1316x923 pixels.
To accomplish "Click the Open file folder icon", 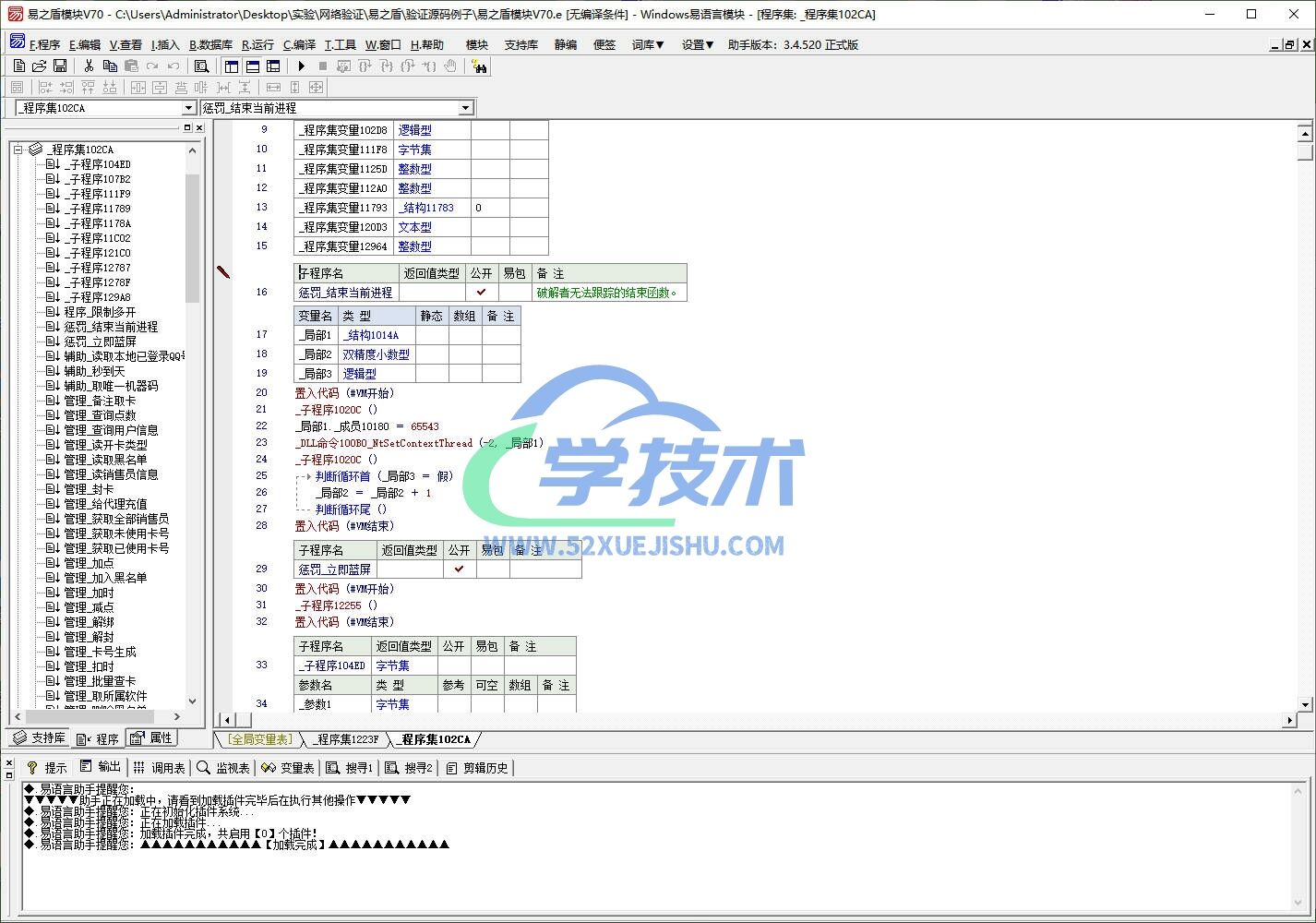I will [x=39, y=66].
